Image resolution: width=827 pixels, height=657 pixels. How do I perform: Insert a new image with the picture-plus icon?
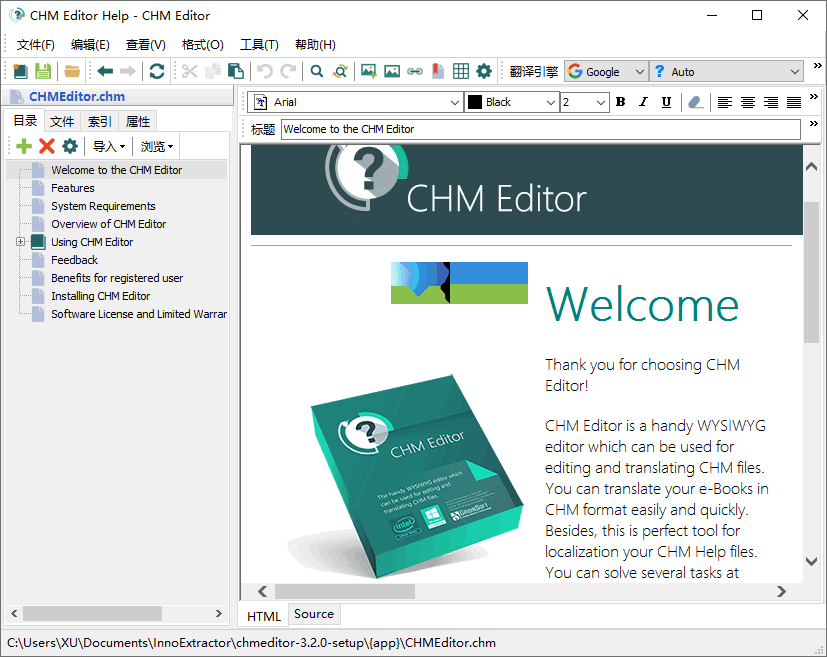pyautogui.click(x=369, y=71)
